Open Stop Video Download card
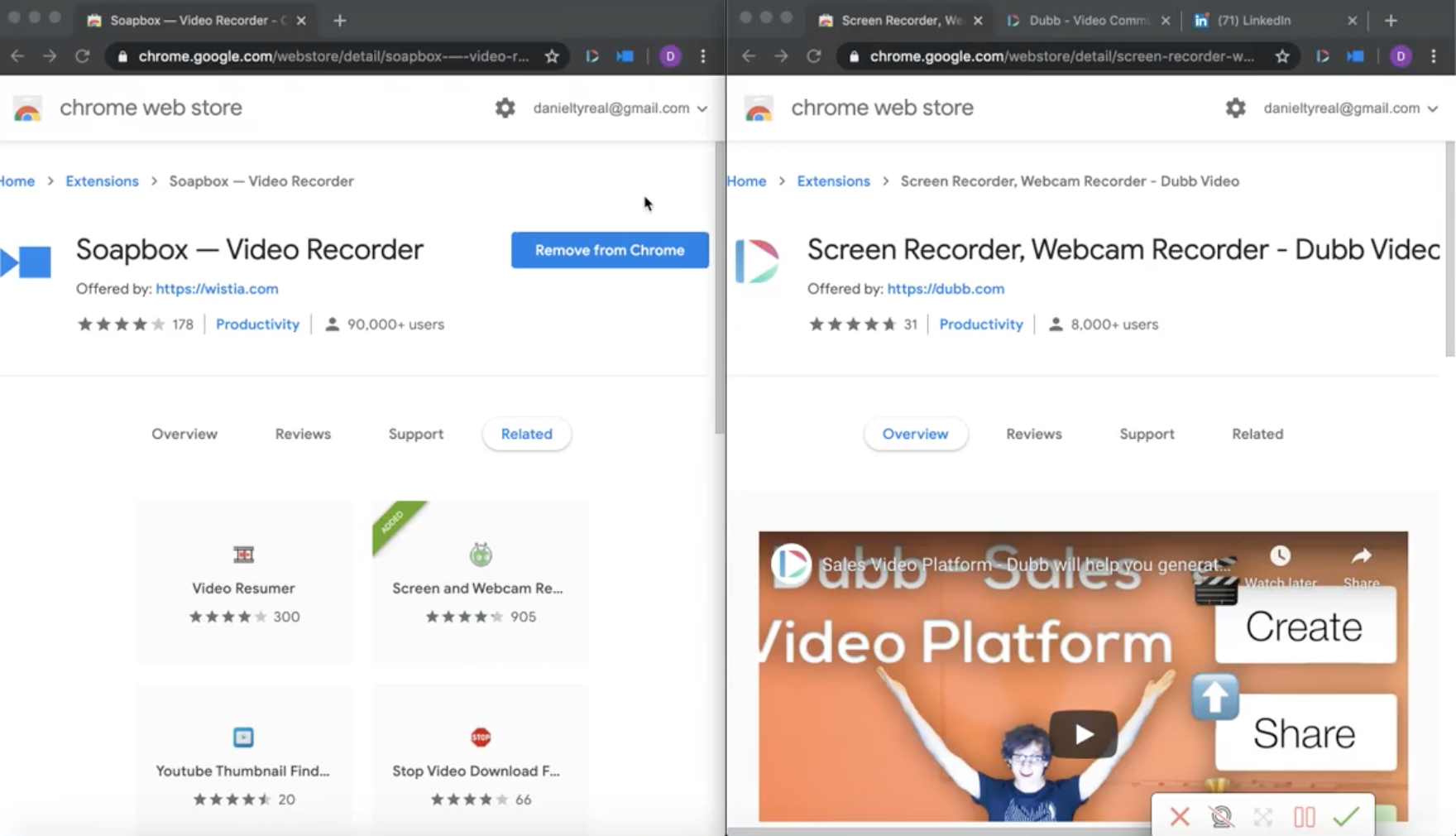 click(x=481, y=758)
